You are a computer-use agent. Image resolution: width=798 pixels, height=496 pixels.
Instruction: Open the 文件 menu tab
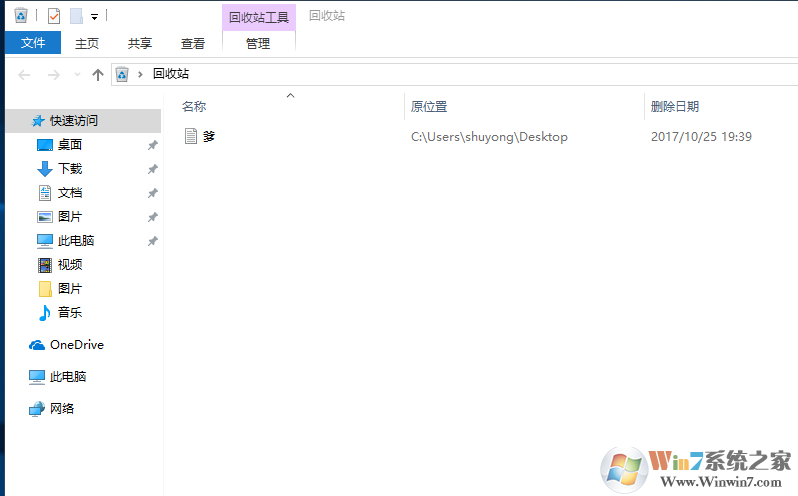point(33,43)
